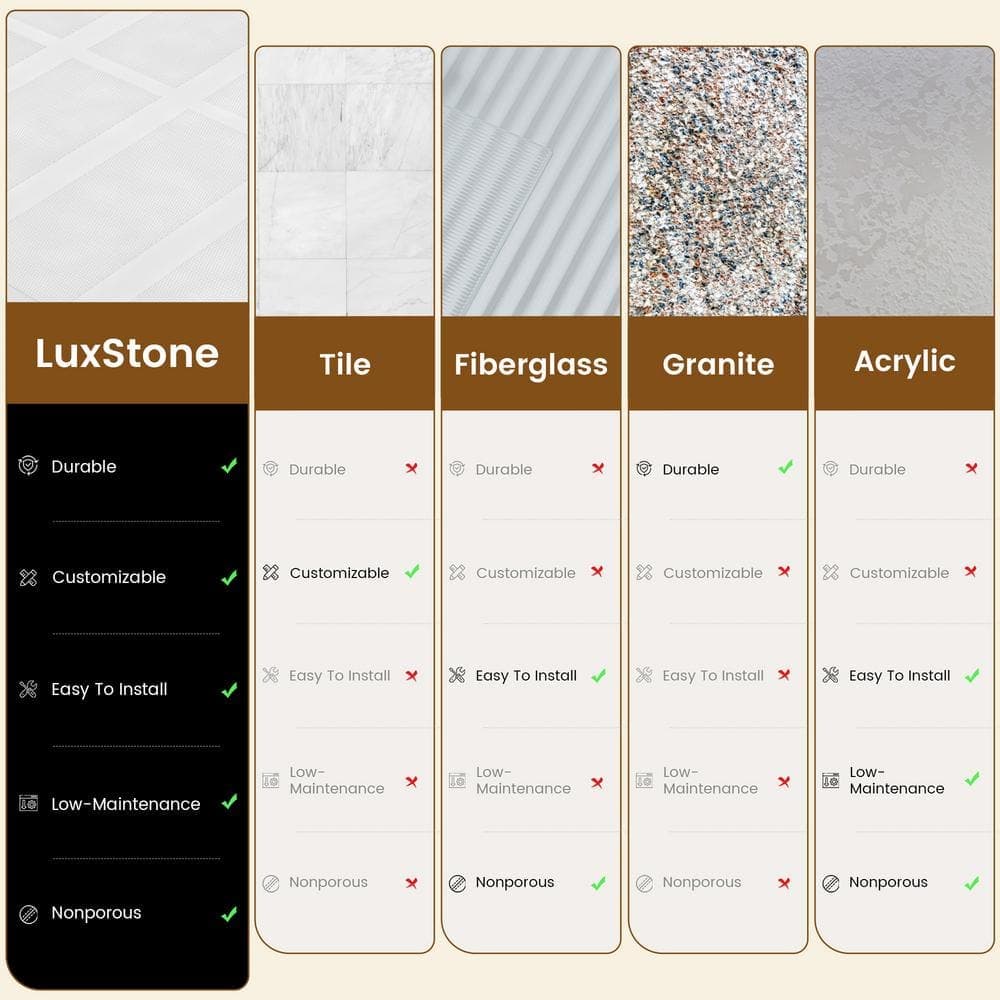Click green checkmark beside Granite Durable

pyautogui.click(x=786, y=467)
